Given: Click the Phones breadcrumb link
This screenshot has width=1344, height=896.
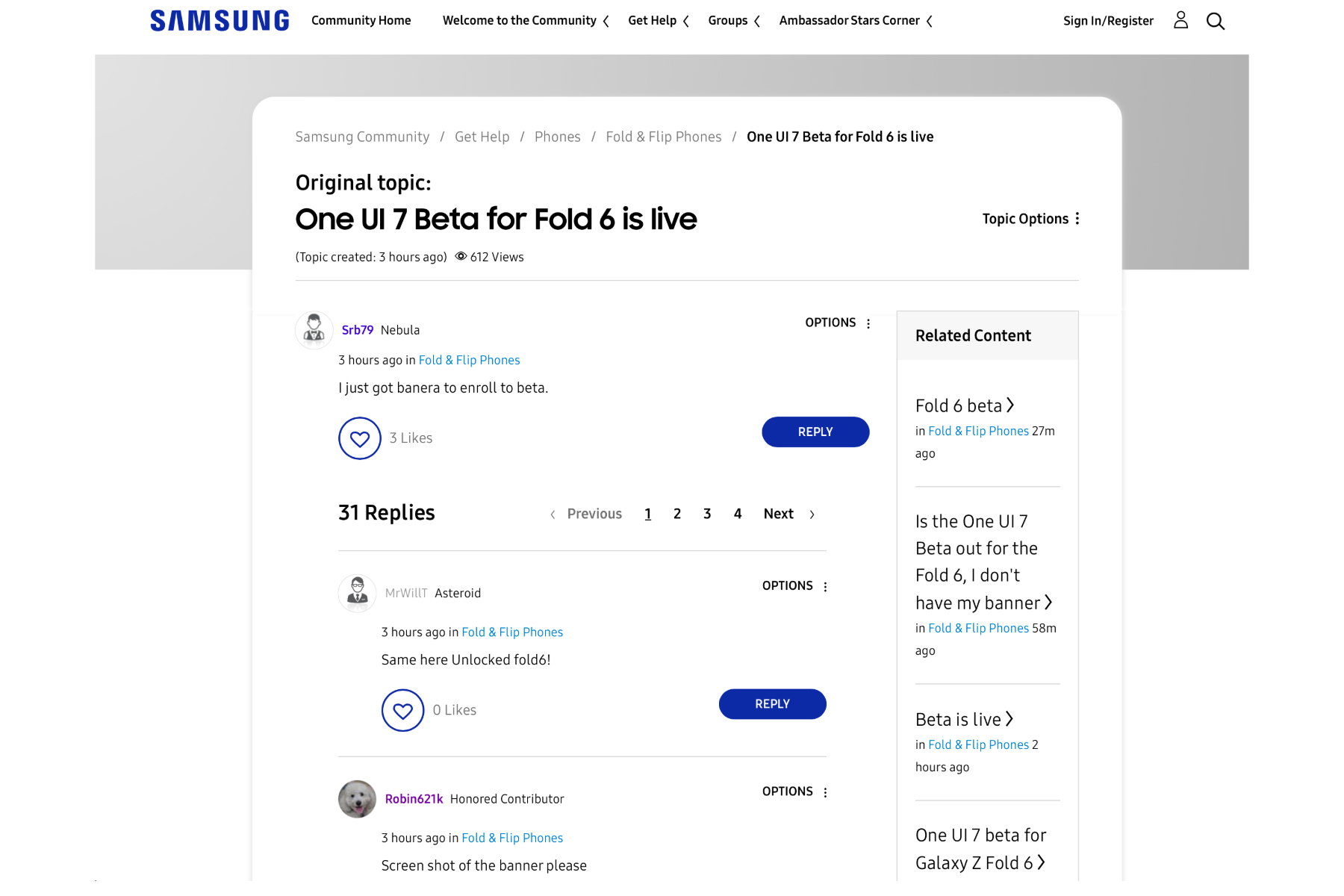Looking at the screenshot, I should [557, 137].
